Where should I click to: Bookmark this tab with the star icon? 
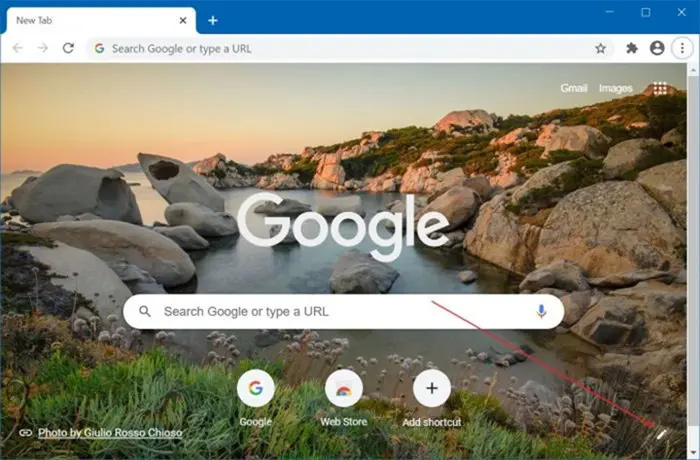click(600, 48)
